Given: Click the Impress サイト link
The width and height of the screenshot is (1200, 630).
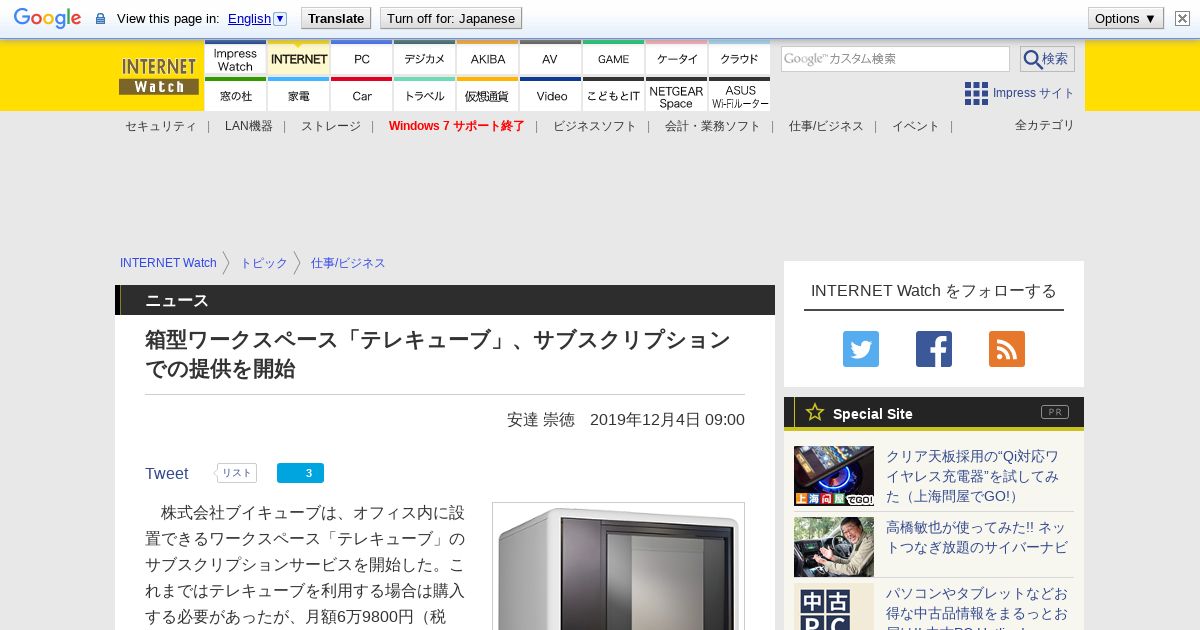Looking at the screenshot, I should [1033, 93].
